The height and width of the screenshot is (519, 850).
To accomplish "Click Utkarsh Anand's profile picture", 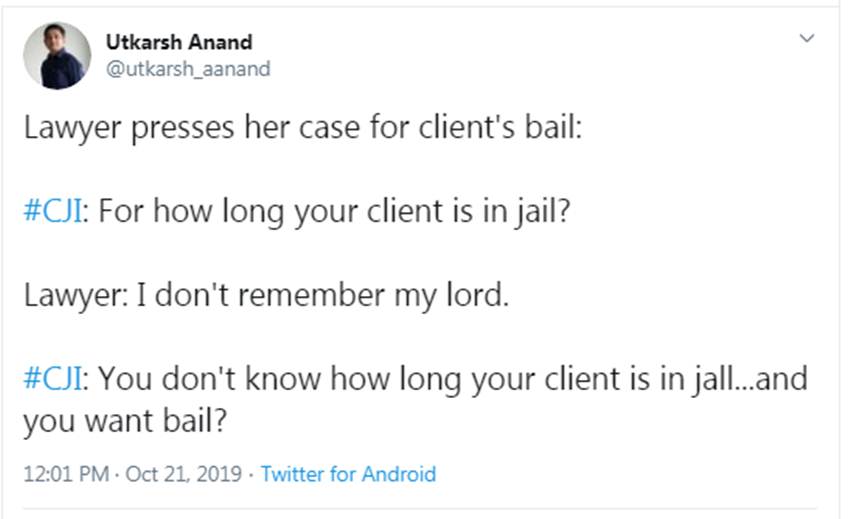I will [x=57, y=56].
